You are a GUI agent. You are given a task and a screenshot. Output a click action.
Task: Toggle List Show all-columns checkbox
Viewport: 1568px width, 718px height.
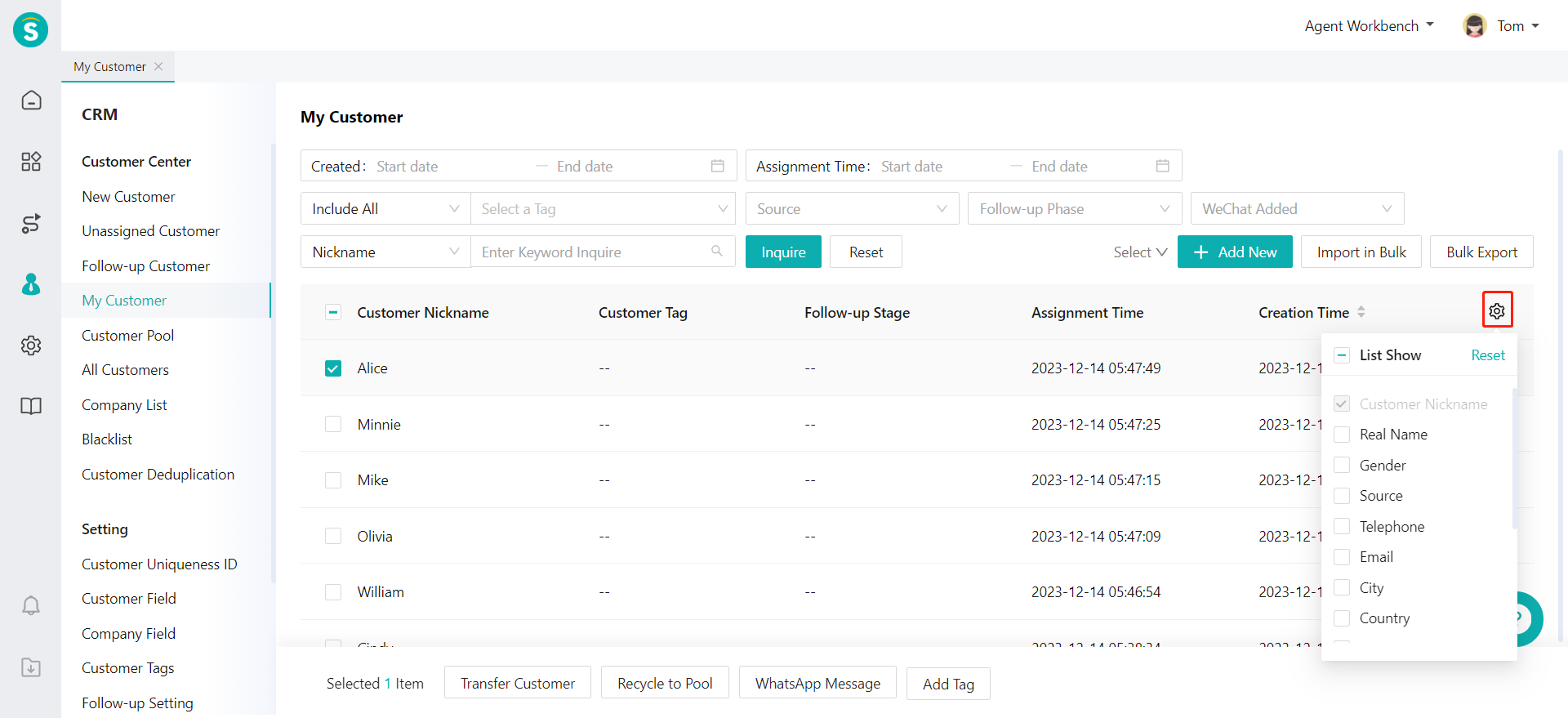click(1342, 355)
